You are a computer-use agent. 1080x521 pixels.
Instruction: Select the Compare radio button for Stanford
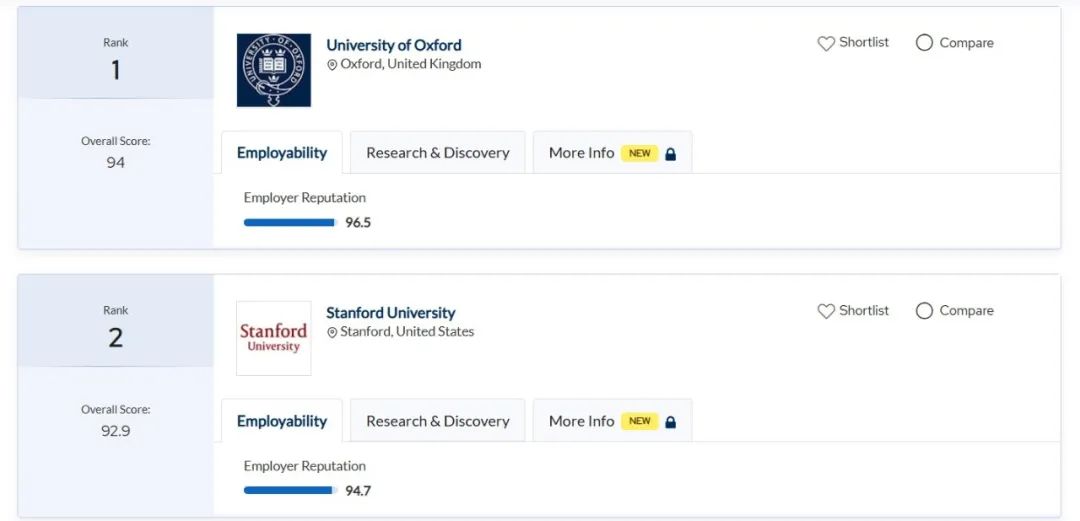pyautogui.click(x=924, y=311)
